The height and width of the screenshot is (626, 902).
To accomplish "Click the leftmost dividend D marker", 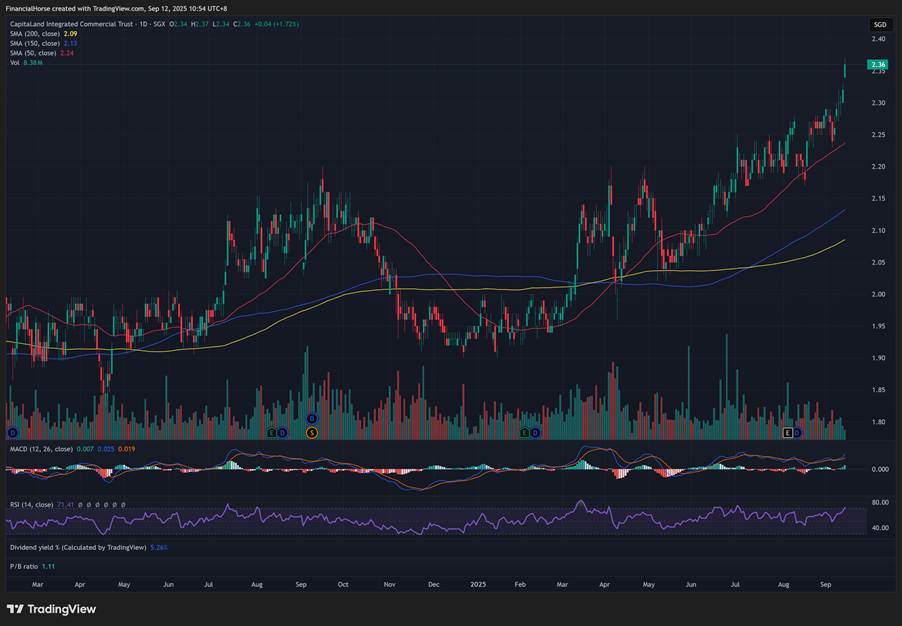I will point(12,432).
